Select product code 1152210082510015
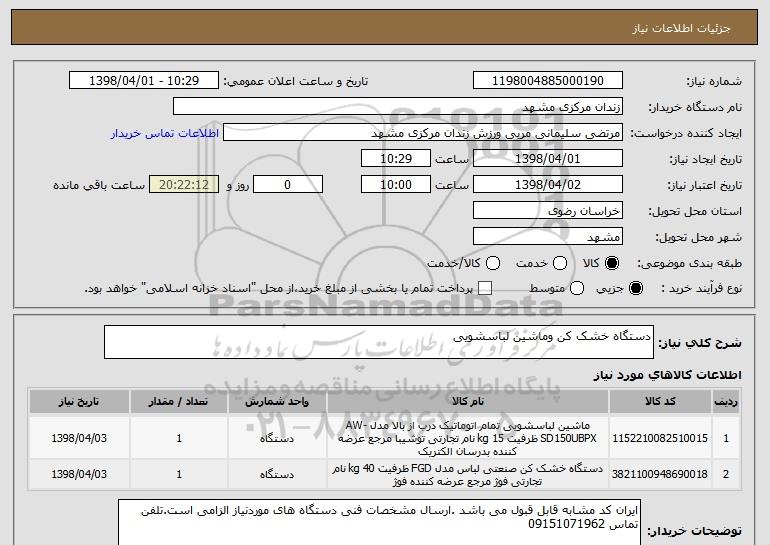Viewport: 770px width, 545px height. (x=660, y=438)
